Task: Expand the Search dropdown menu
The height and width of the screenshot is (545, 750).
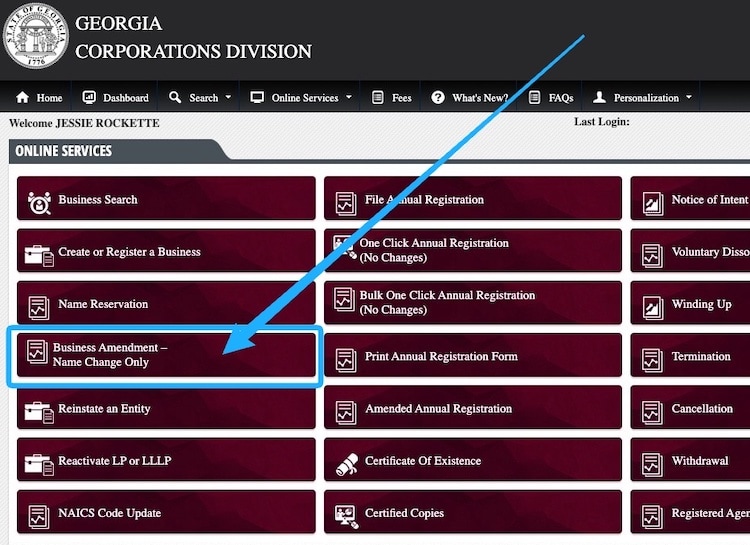Action: pyautogui.click(x=200, y=98)
